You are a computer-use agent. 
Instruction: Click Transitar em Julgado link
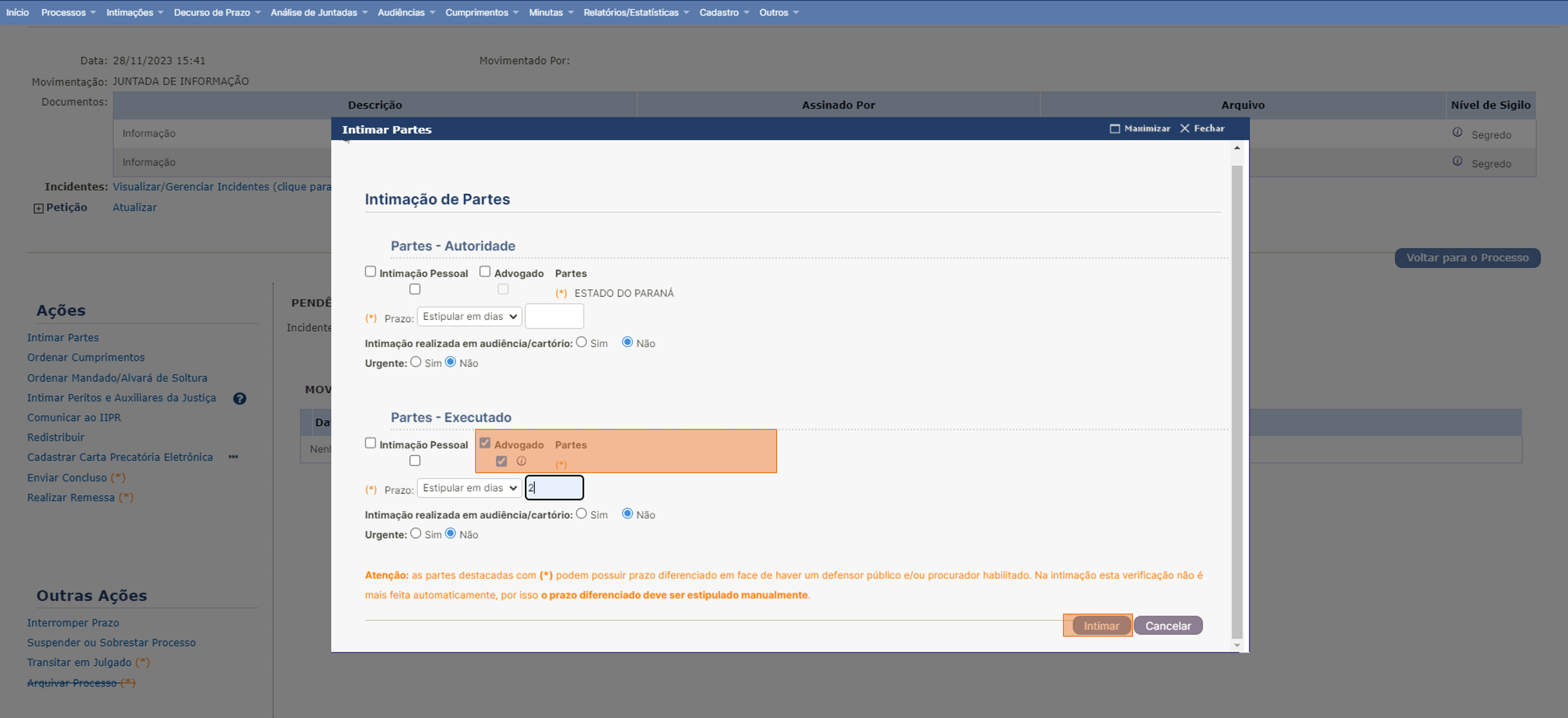79,662
